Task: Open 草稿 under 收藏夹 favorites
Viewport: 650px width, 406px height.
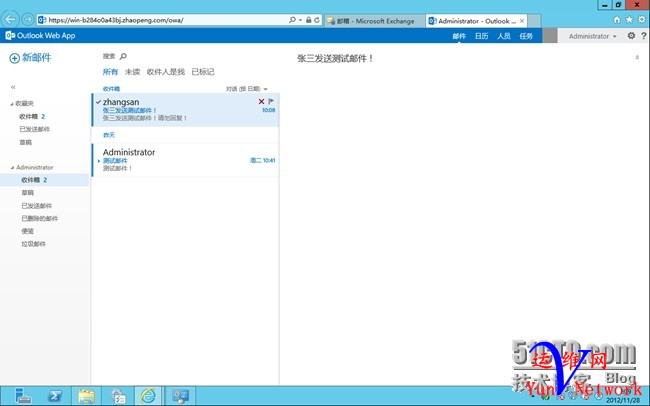Action: tap(25, 142)
